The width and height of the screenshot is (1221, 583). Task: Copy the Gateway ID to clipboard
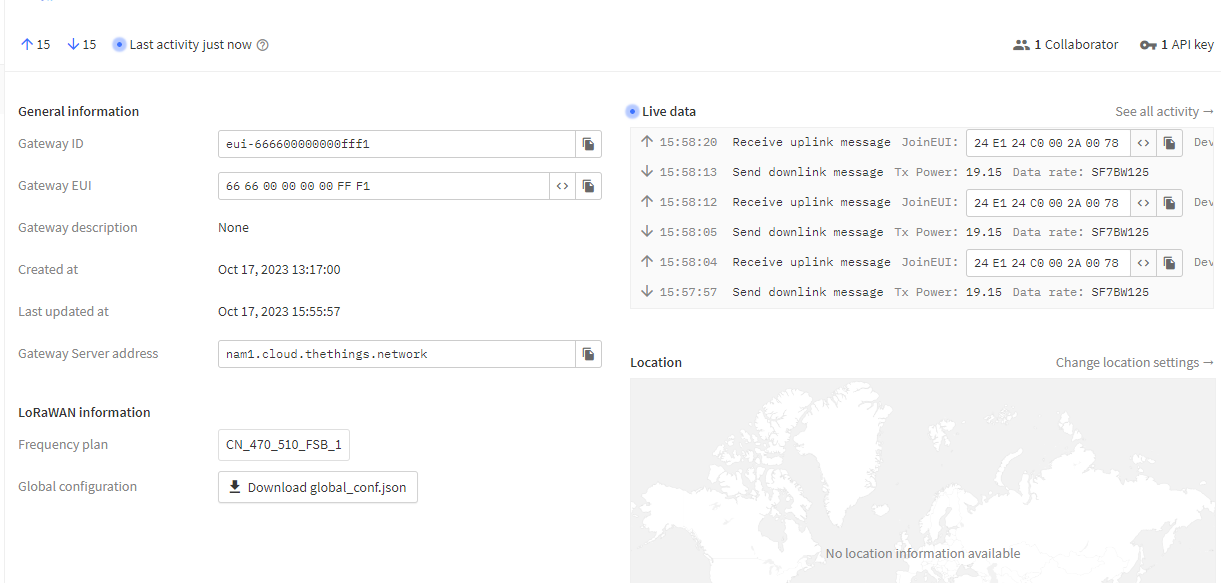click(589, 144)
